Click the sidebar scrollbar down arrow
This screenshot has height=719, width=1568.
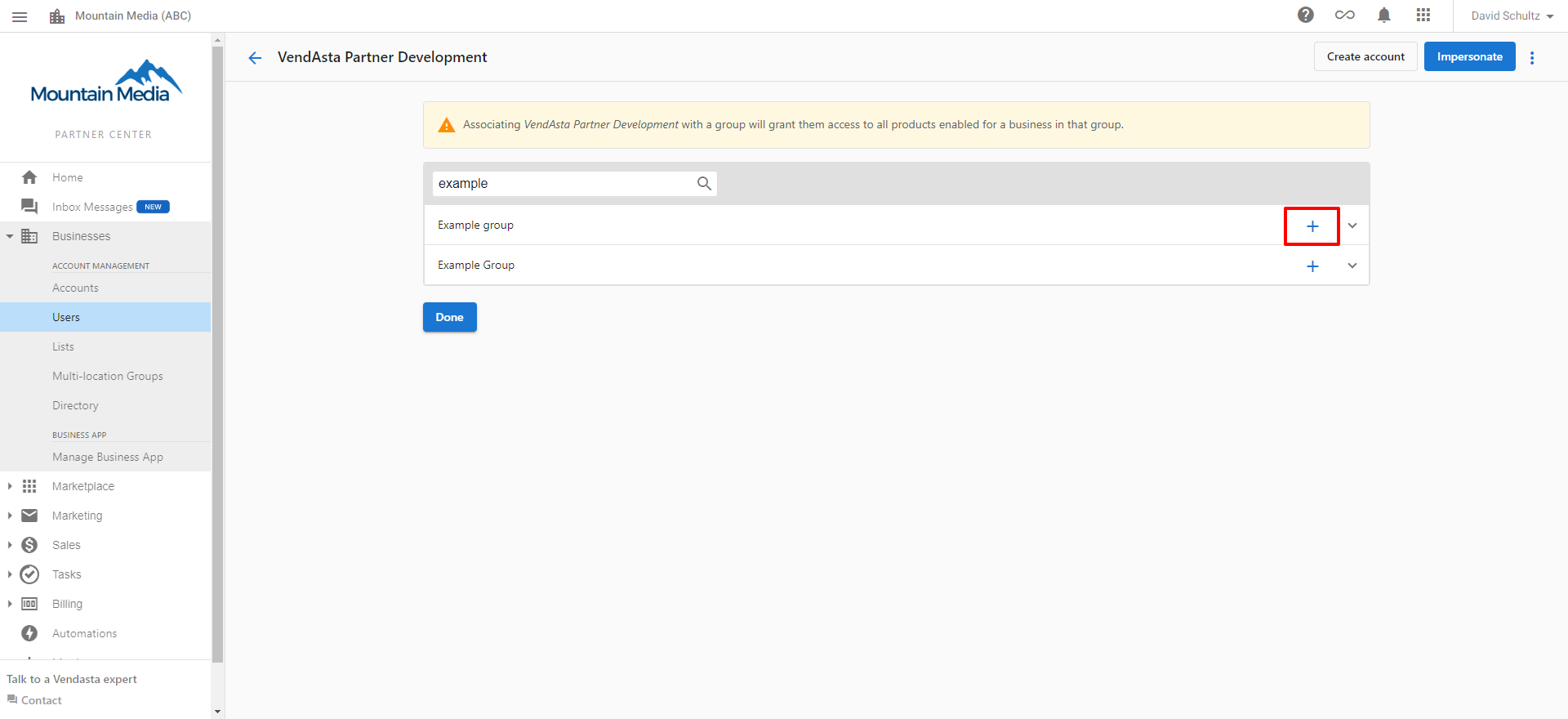[x=217, y=712]
